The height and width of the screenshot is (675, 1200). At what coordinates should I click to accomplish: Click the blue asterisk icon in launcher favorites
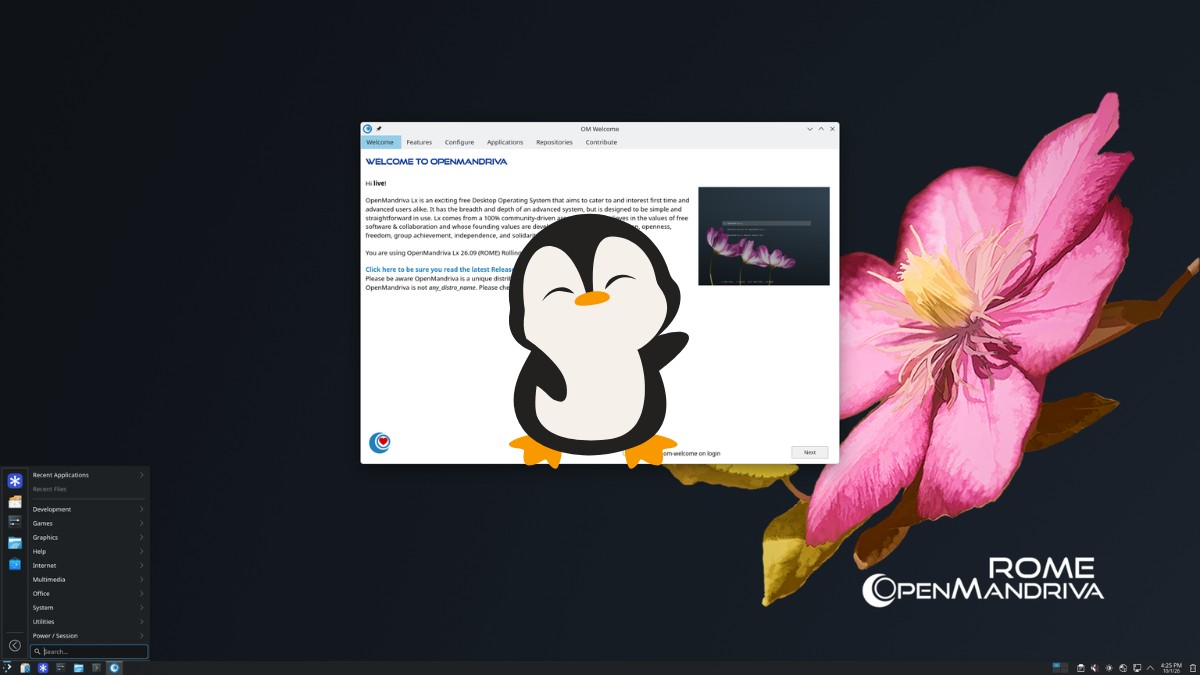tap(15, 481)
